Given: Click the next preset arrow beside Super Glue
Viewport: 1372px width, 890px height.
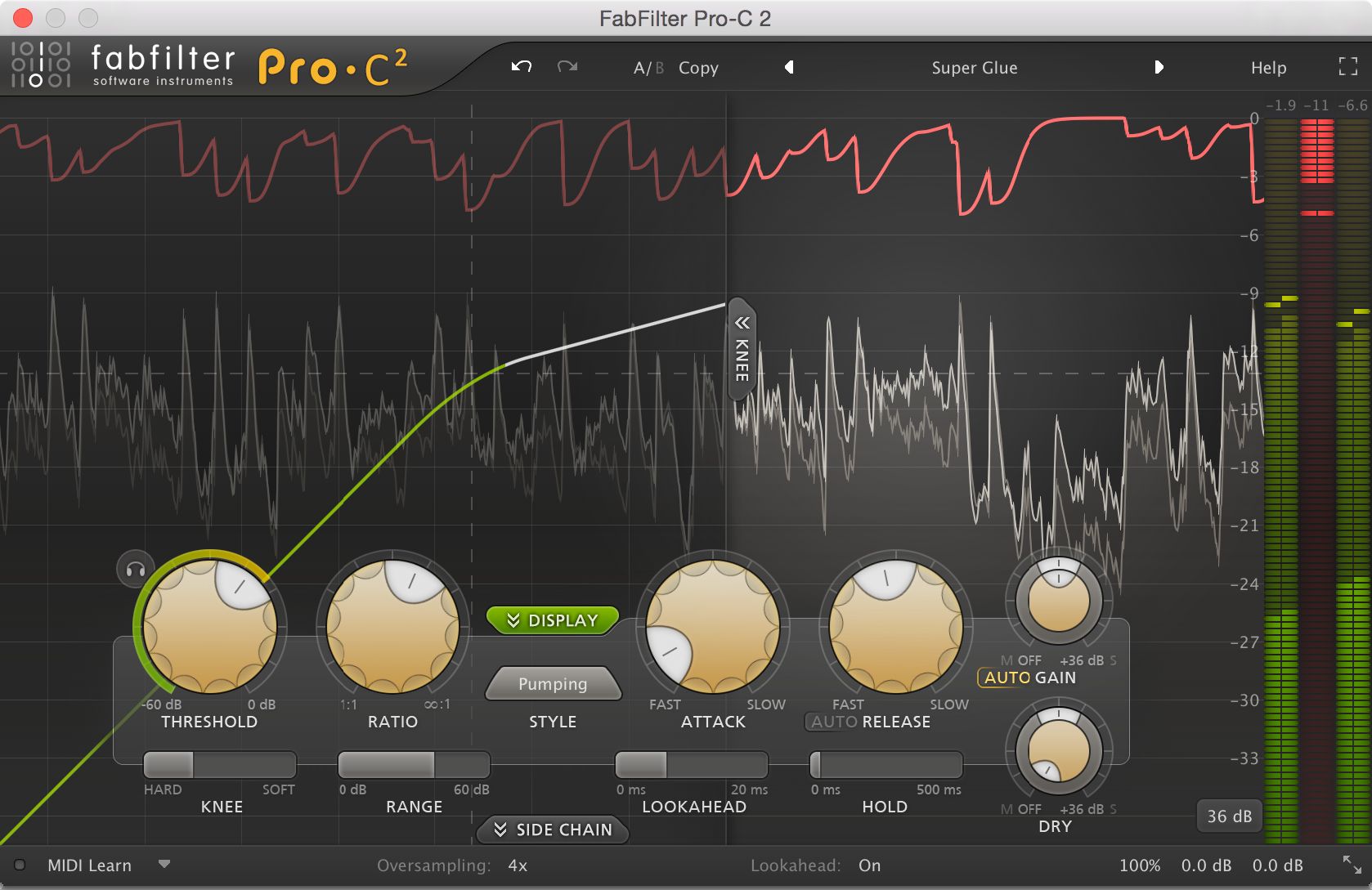Looking at the screenshot, I should [x=1159, y=68].
